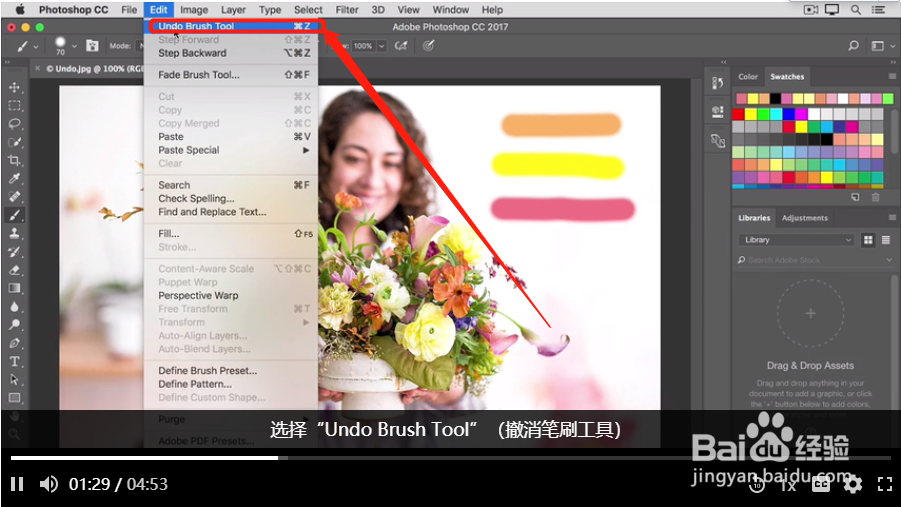The height and width of the screenshot is (507, 901).
Task: Select the Horizontal Type tool
Action: (14, 362)
